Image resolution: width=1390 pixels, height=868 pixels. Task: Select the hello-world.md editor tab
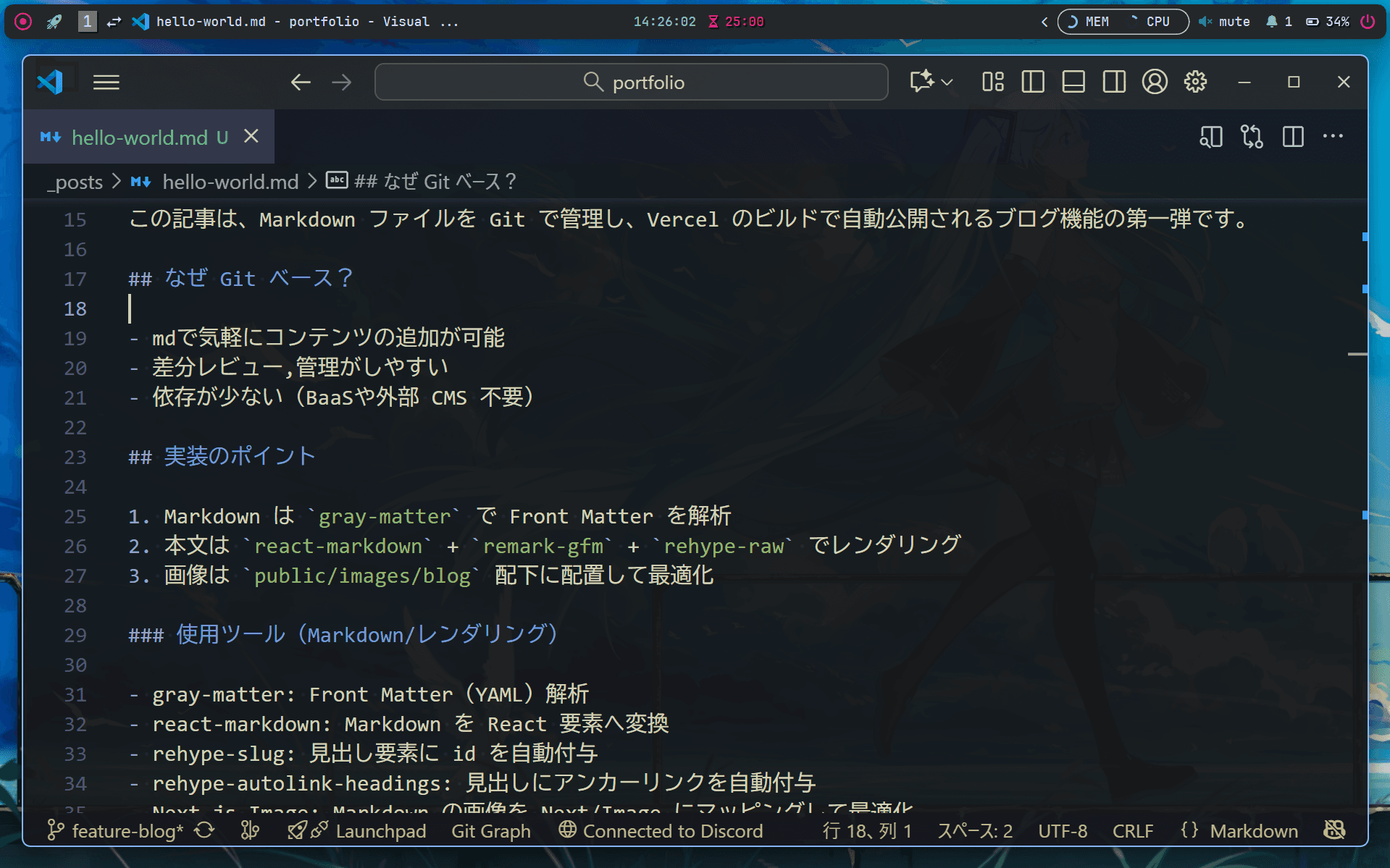pos(139,138)
